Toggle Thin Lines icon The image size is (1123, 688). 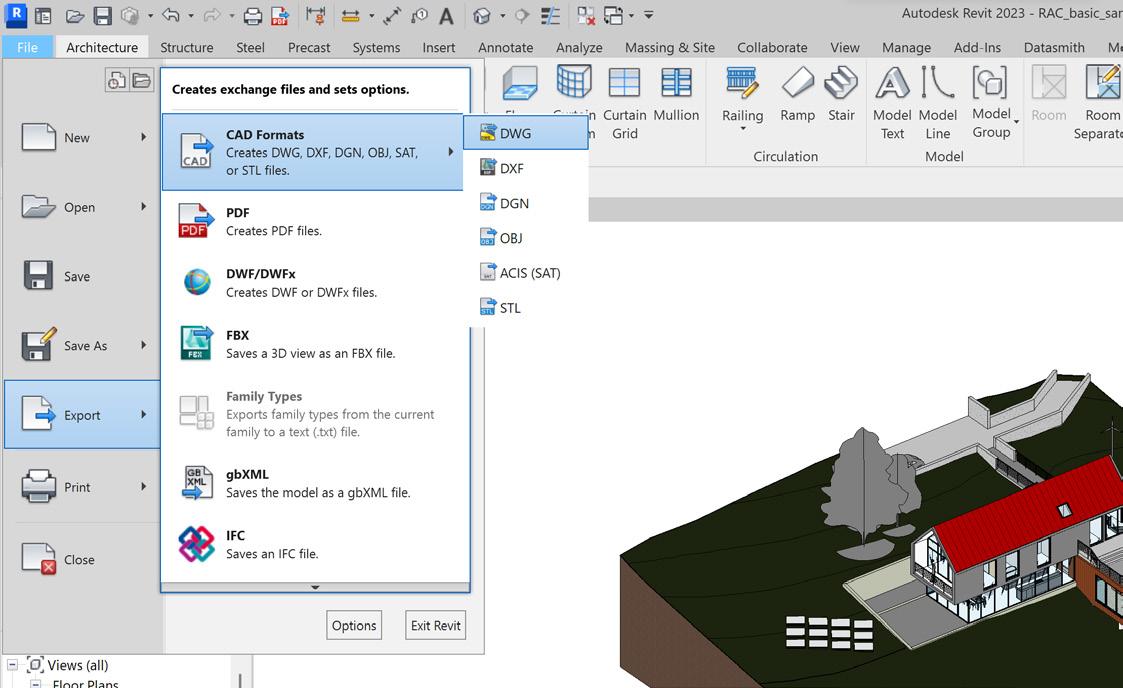click(x=550, y=16)
